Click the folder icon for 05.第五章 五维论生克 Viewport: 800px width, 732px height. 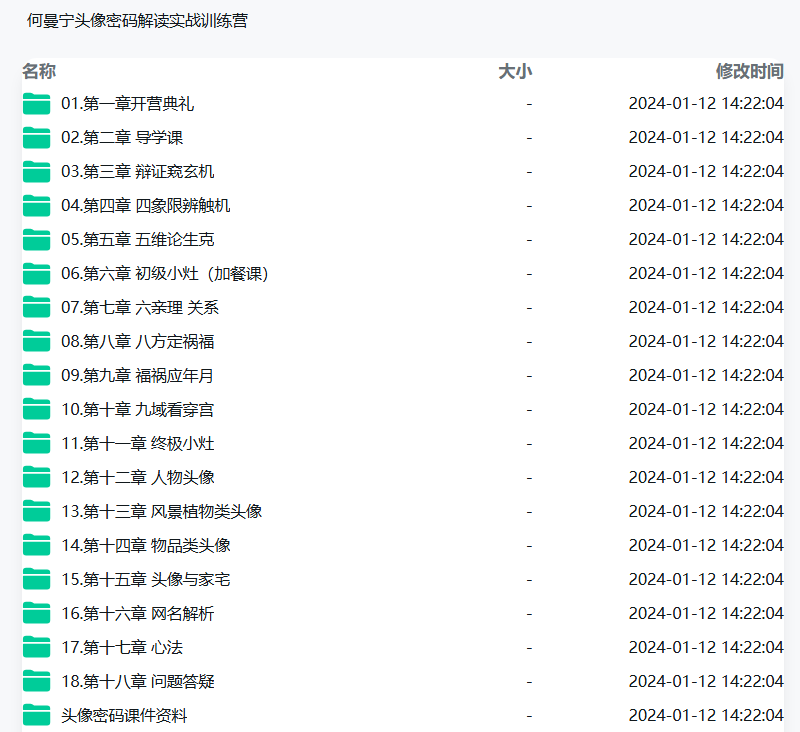36,240
